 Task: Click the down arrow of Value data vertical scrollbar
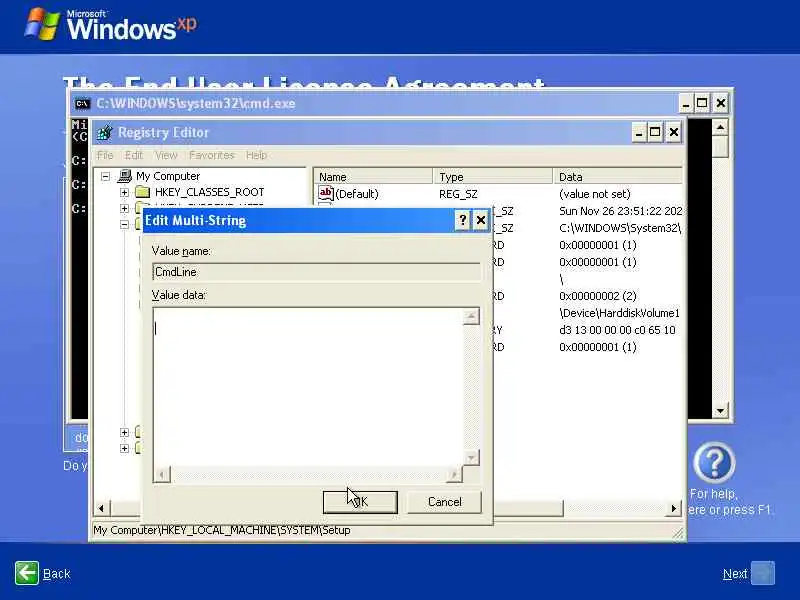pos(471,457)
